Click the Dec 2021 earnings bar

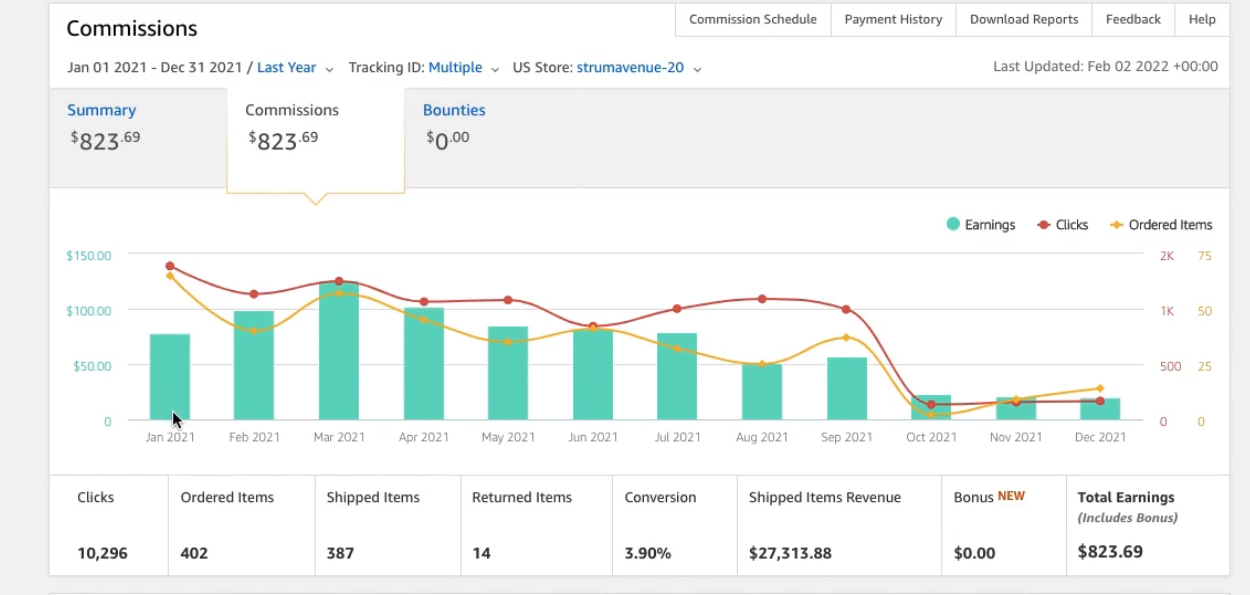(1100, 409)
